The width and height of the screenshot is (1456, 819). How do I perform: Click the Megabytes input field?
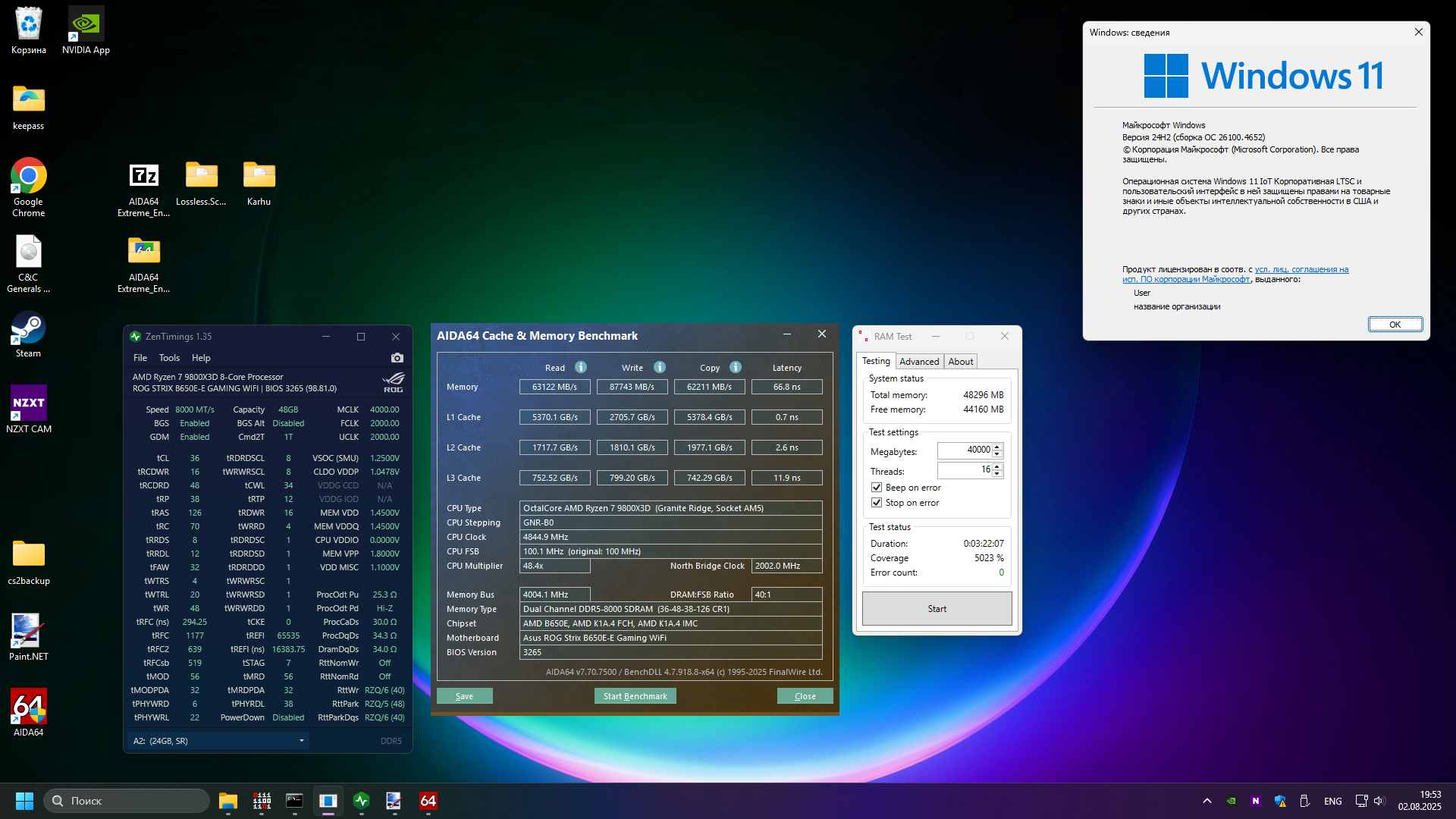[965, 450]
